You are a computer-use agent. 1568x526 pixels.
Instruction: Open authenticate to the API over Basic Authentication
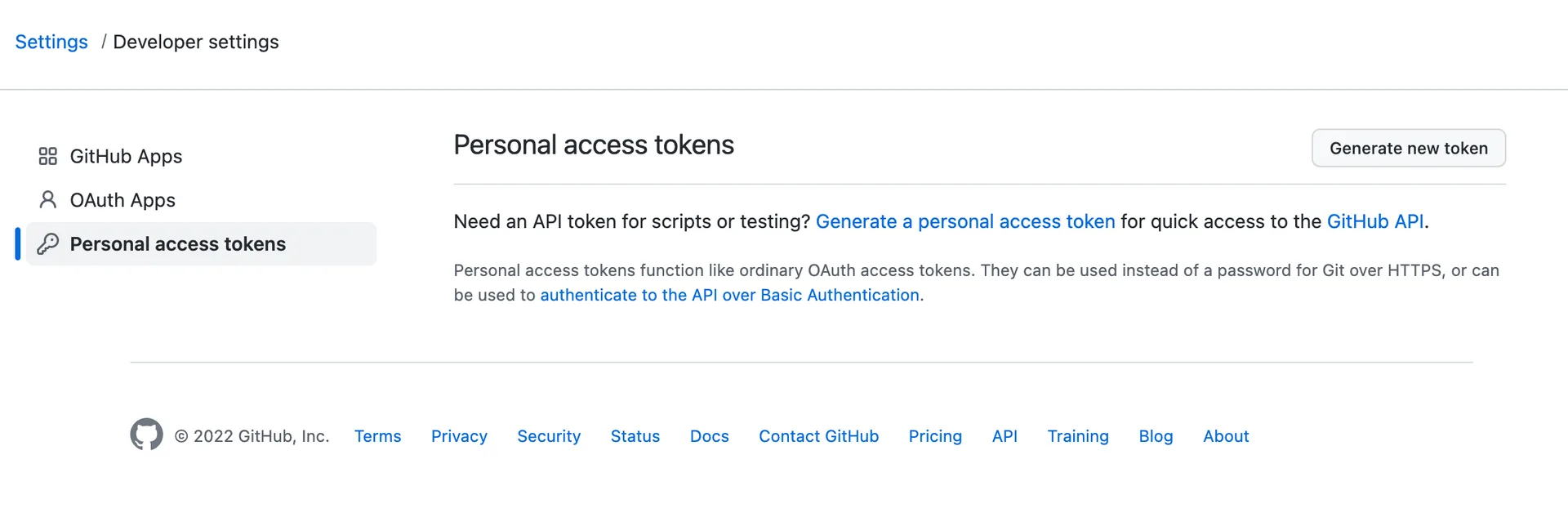coord(730,295)
